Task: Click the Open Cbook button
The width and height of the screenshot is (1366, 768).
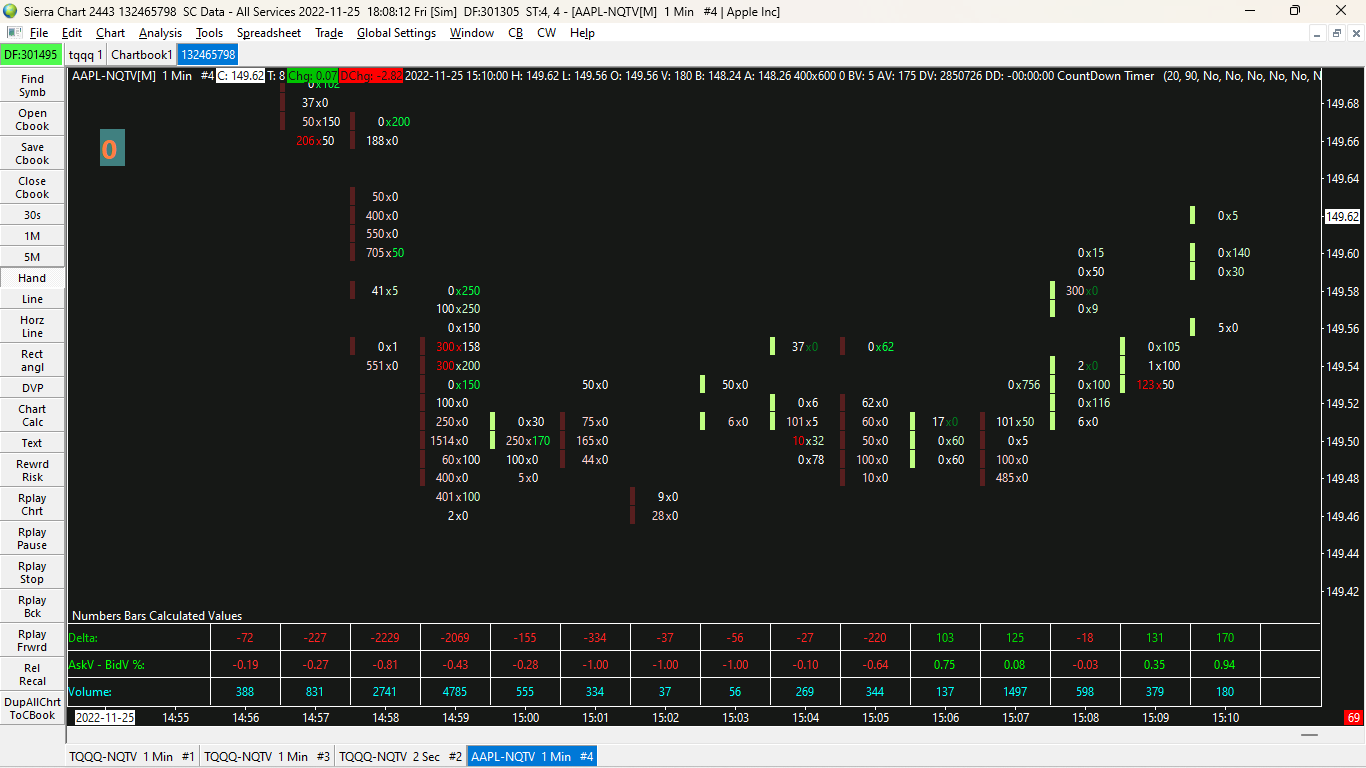Action: 32,119
